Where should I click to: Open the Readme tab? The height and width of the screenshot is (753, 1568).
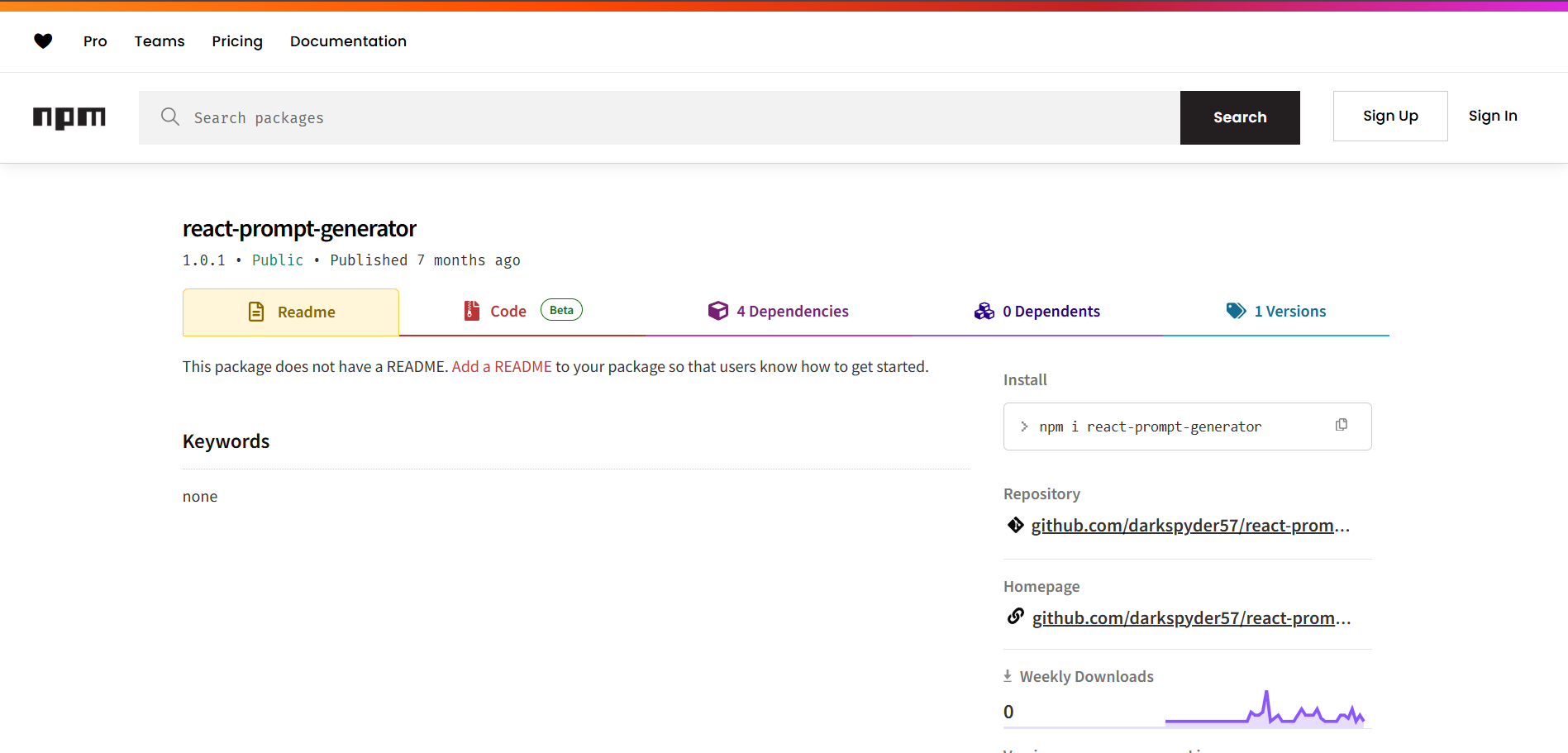pyautogui.click(x=291, y=312)
